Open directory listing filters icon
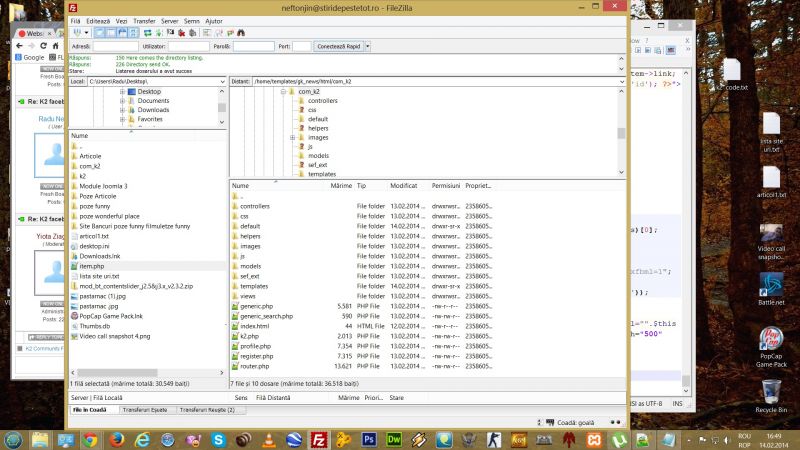Image resolution: width=800 pixels, height=450 pixels. pyautogui.click(x=207, y=33)
